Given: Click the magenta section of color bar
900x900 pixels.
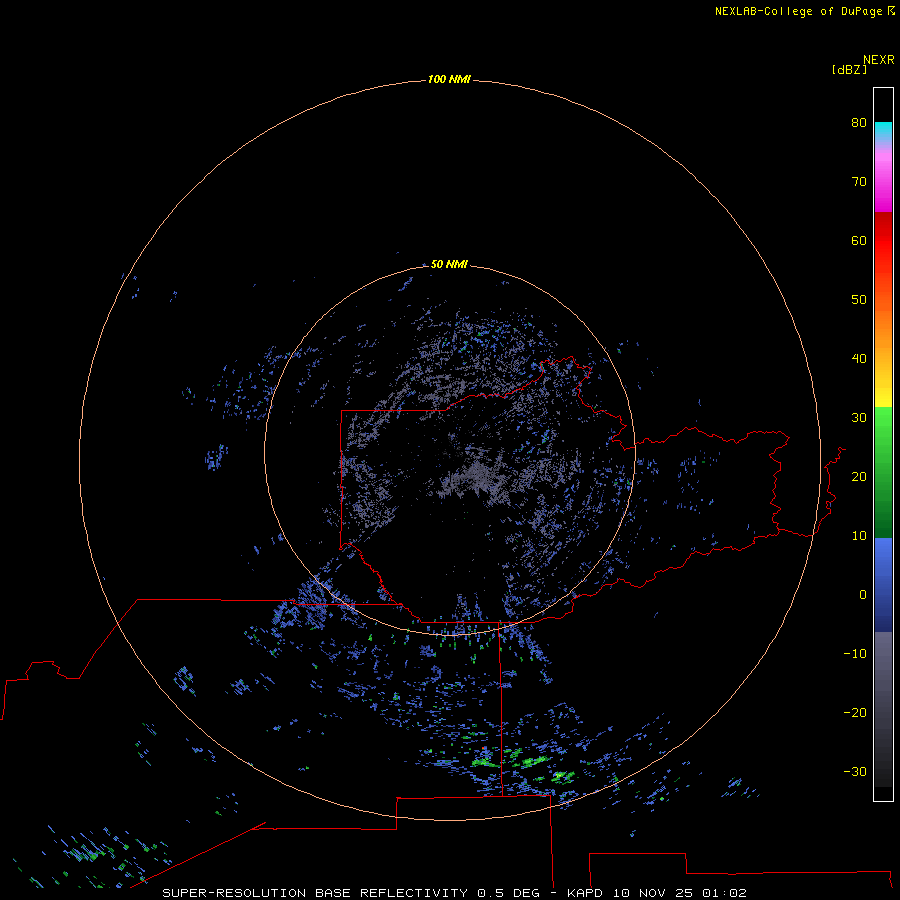Looking at the screenshot, I should pos(883,184).
